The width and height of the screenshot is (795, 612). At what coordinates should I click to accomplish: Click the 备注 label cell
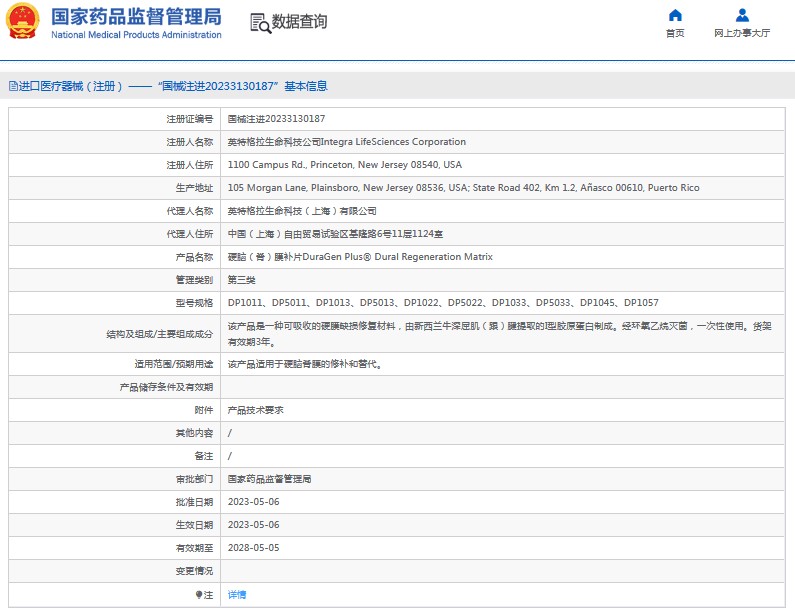pos(115,456)
